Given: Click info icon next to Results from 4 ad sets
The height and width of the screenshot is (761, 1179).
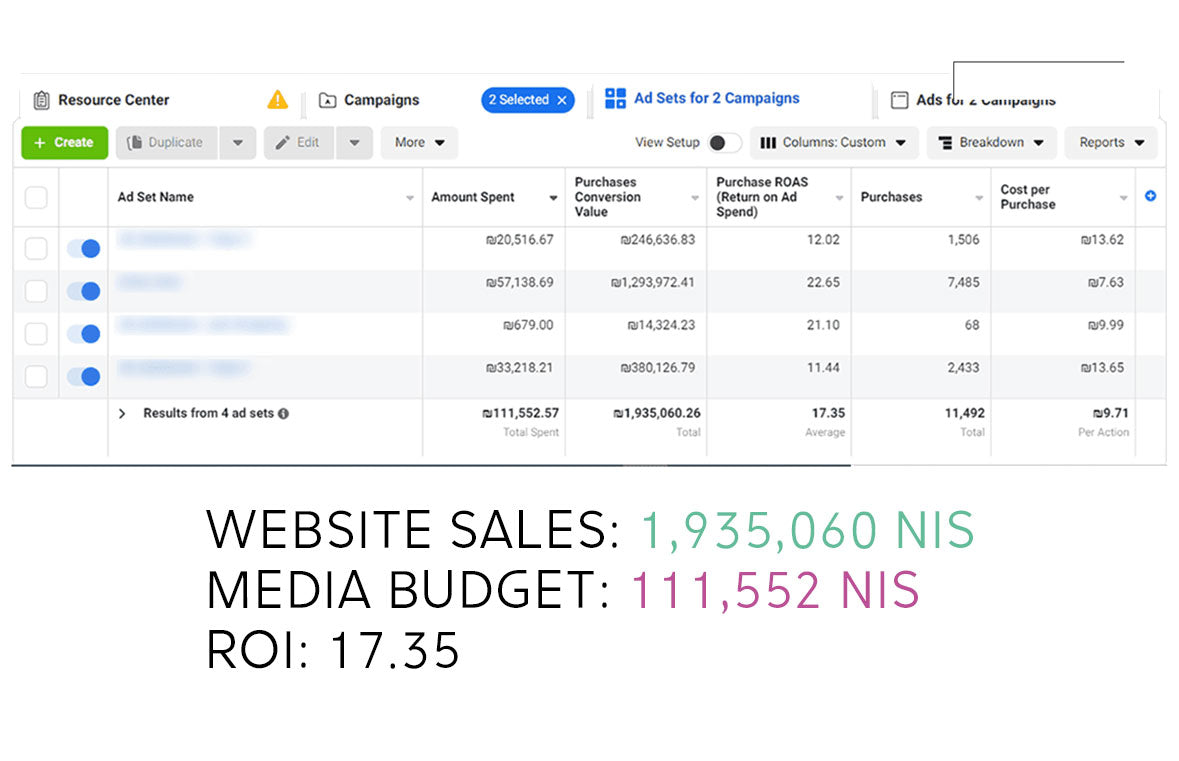Looking at the screenshot, I should (x=284, y=413).
